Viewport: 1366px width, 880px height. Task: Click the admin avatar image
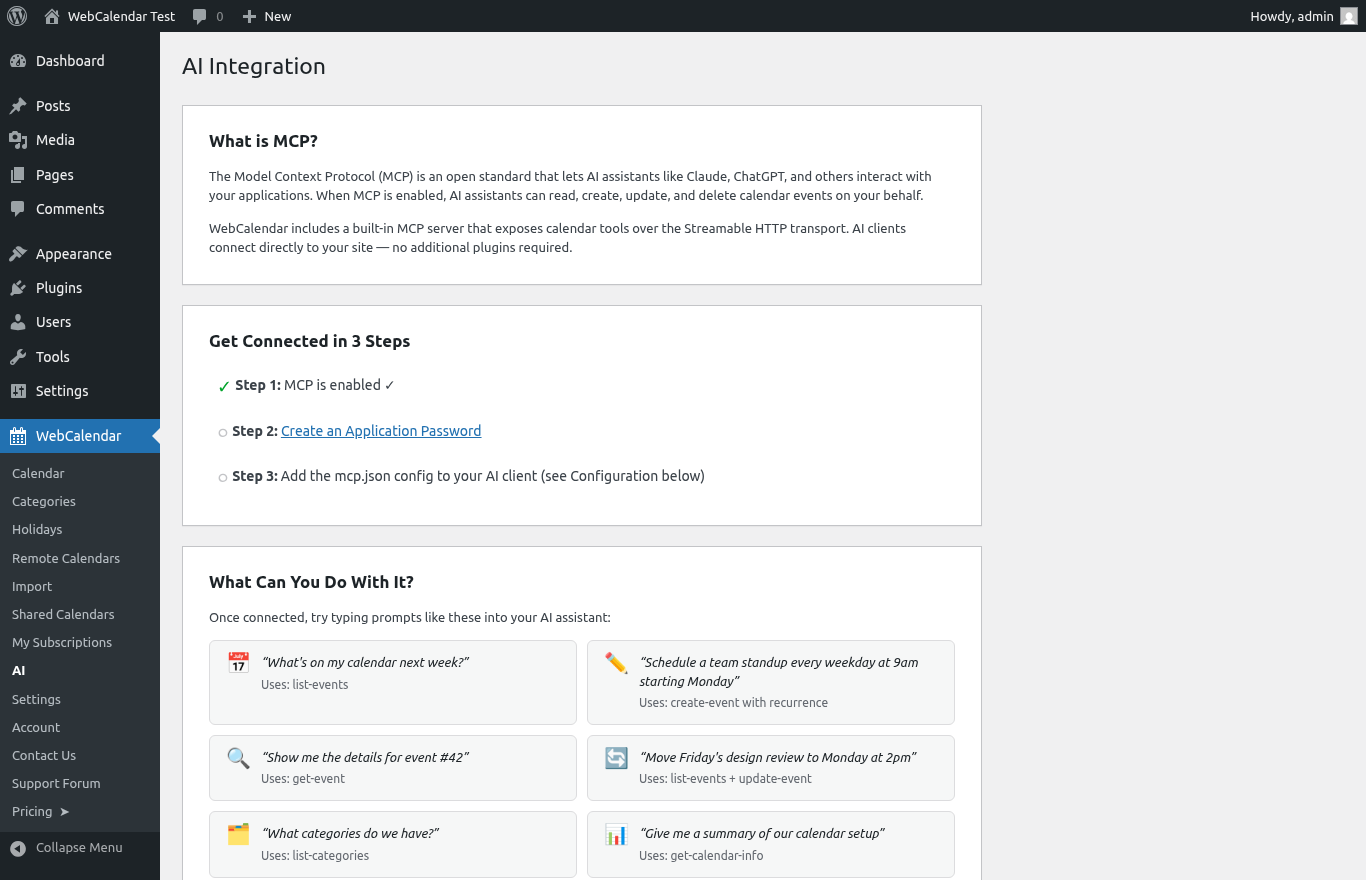(1349, 16)
